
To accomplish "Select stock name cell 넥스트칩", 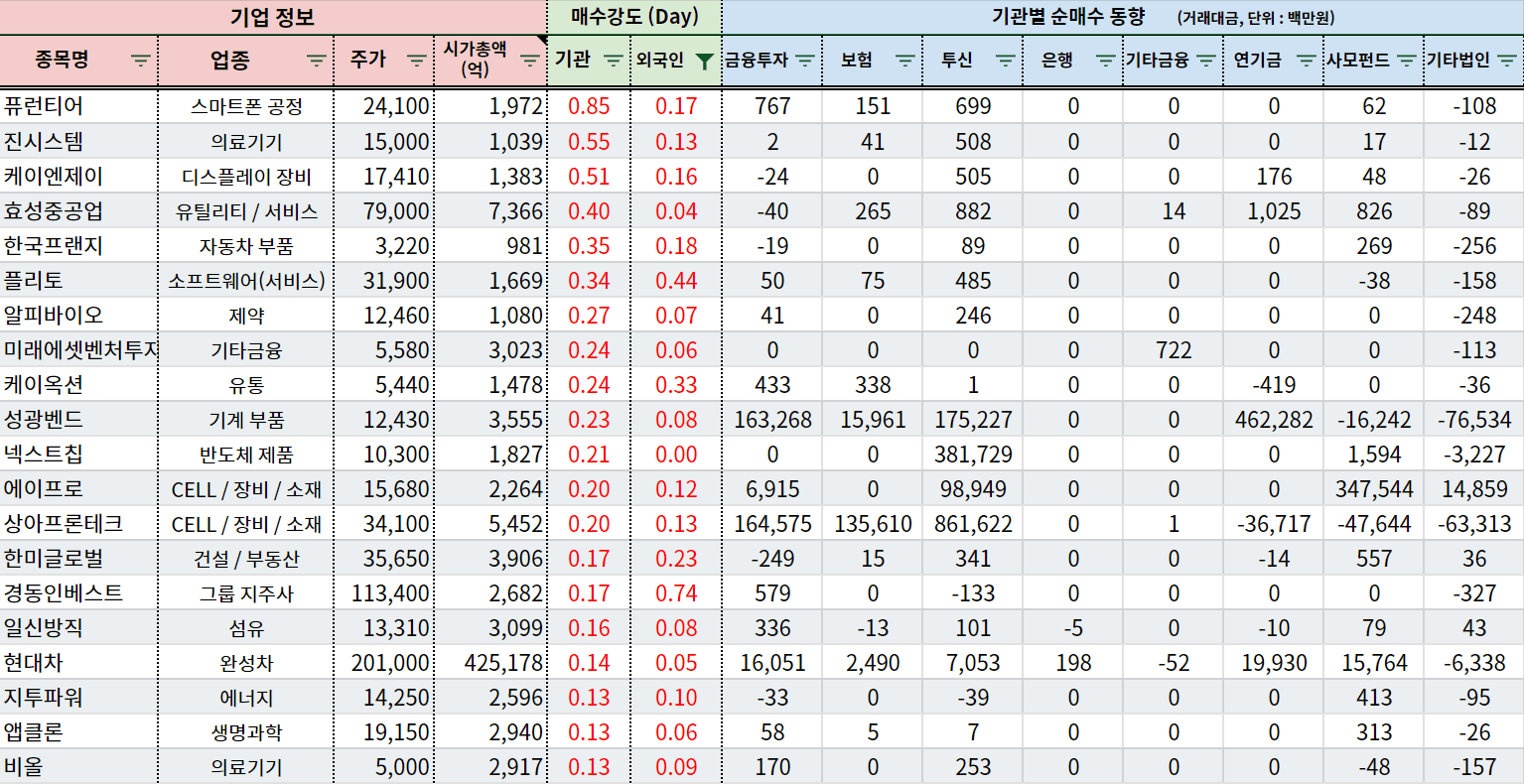I will click(78, 454).
